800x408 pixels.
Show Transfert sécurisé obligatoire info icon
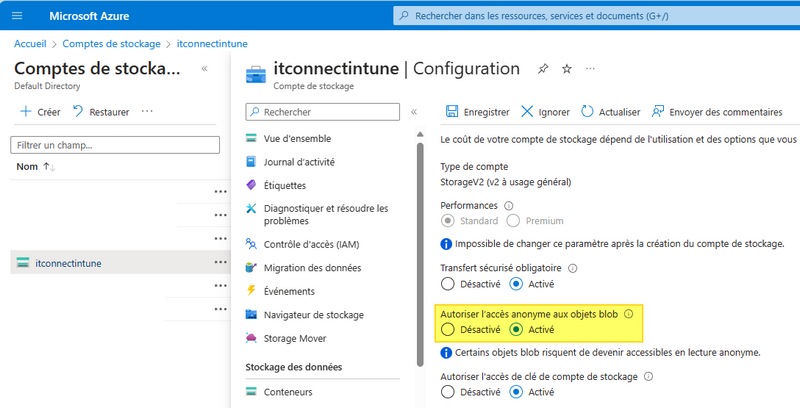click(x=573, y=268)
